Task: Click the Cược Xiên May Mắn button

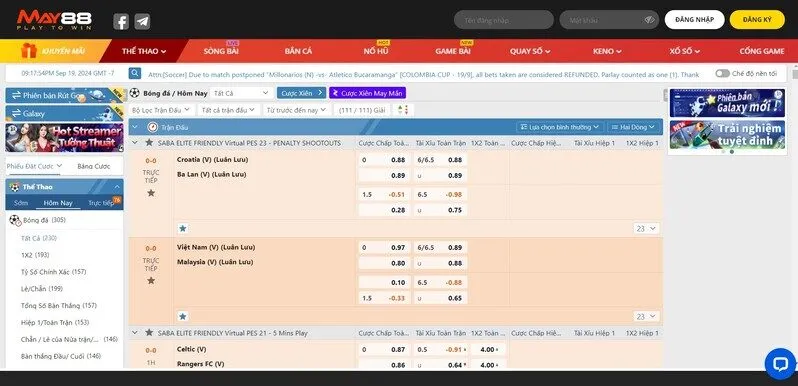Action: [x=367, y=93]
